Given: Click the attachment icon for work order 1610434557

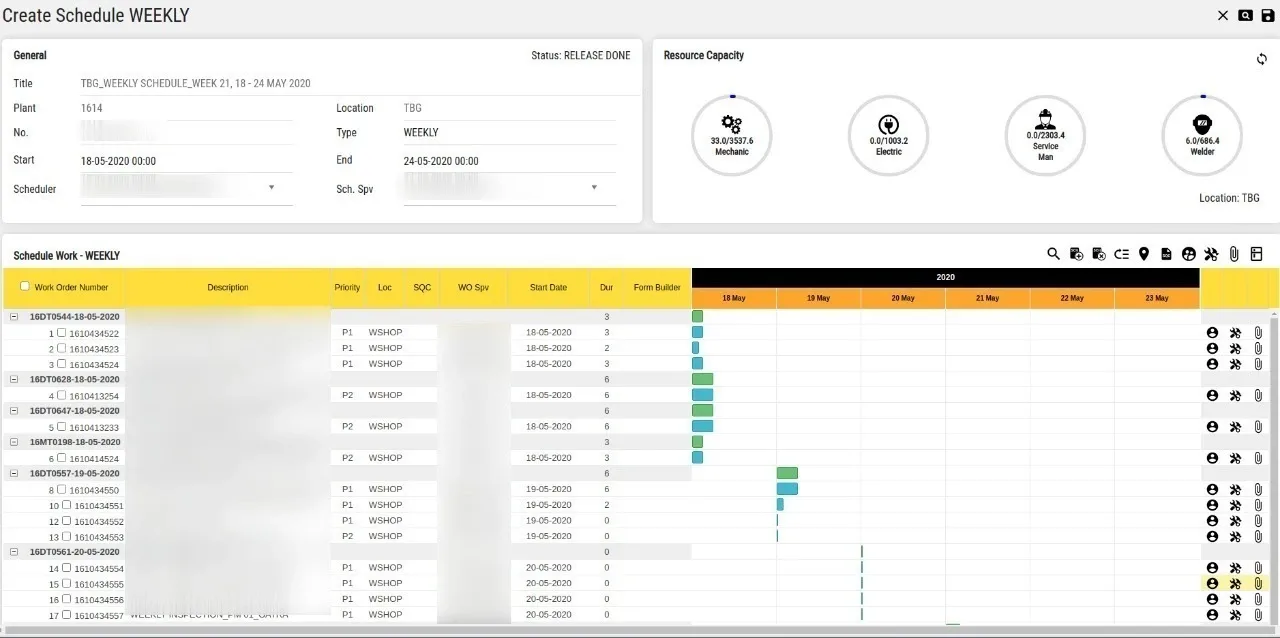Looking at the screenshot, I should tap(1258, 615).
